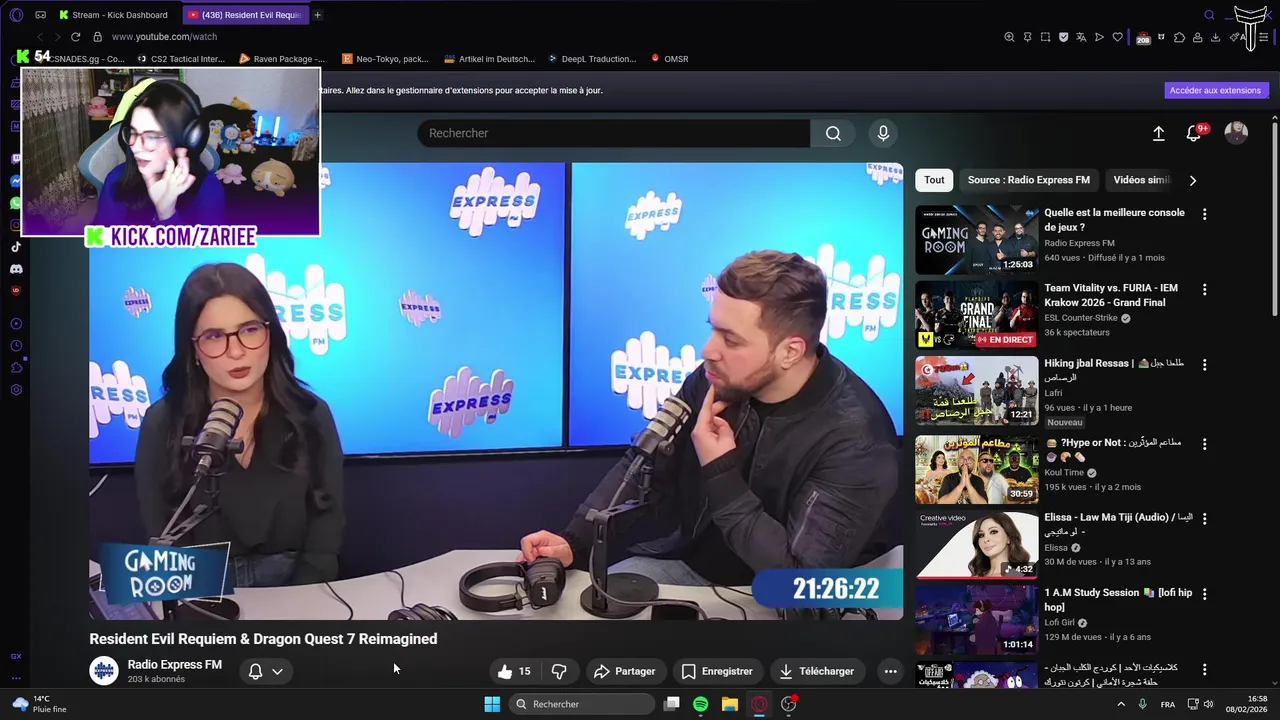Open options for Team Vitality vs. FURIA video
The width and height of the screenshot is (1280, 720).
1204,289
